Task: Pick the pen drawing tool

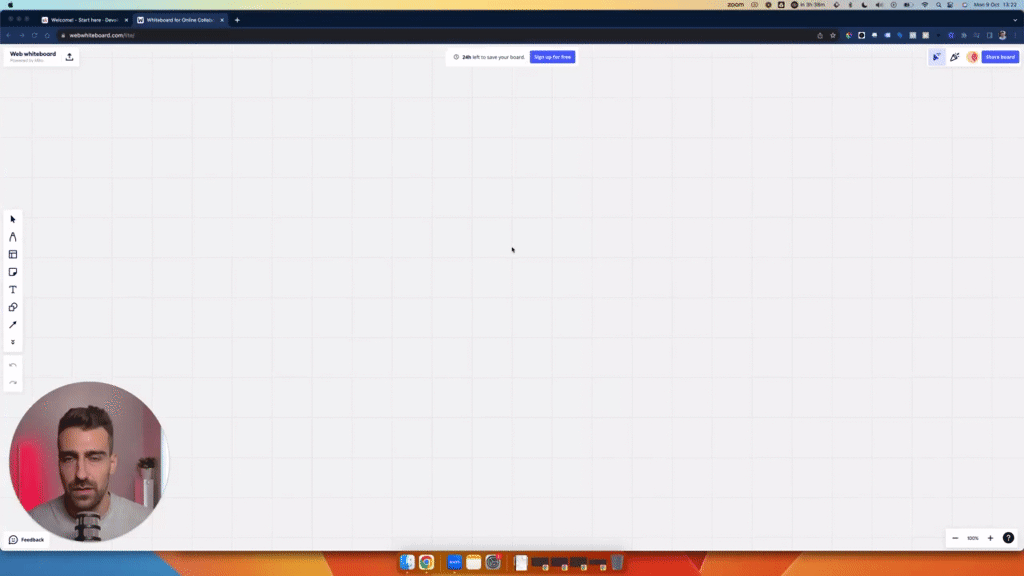Action: click(x=12, y=237)
